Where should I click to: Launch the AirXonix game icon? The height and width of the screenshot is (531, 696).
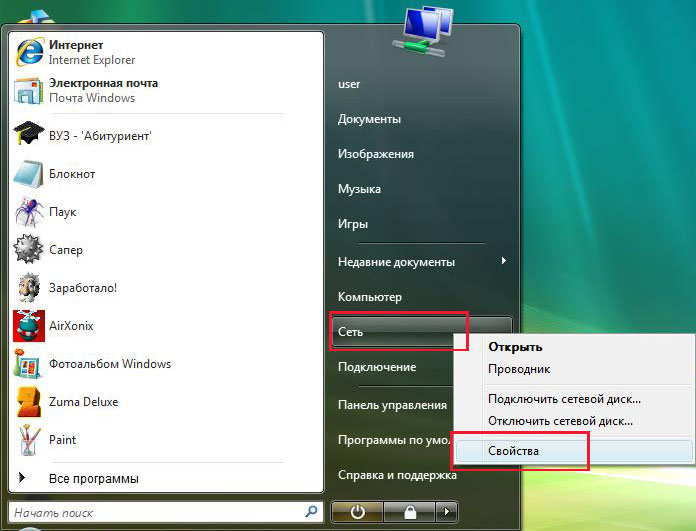click(x=29, y=325)
